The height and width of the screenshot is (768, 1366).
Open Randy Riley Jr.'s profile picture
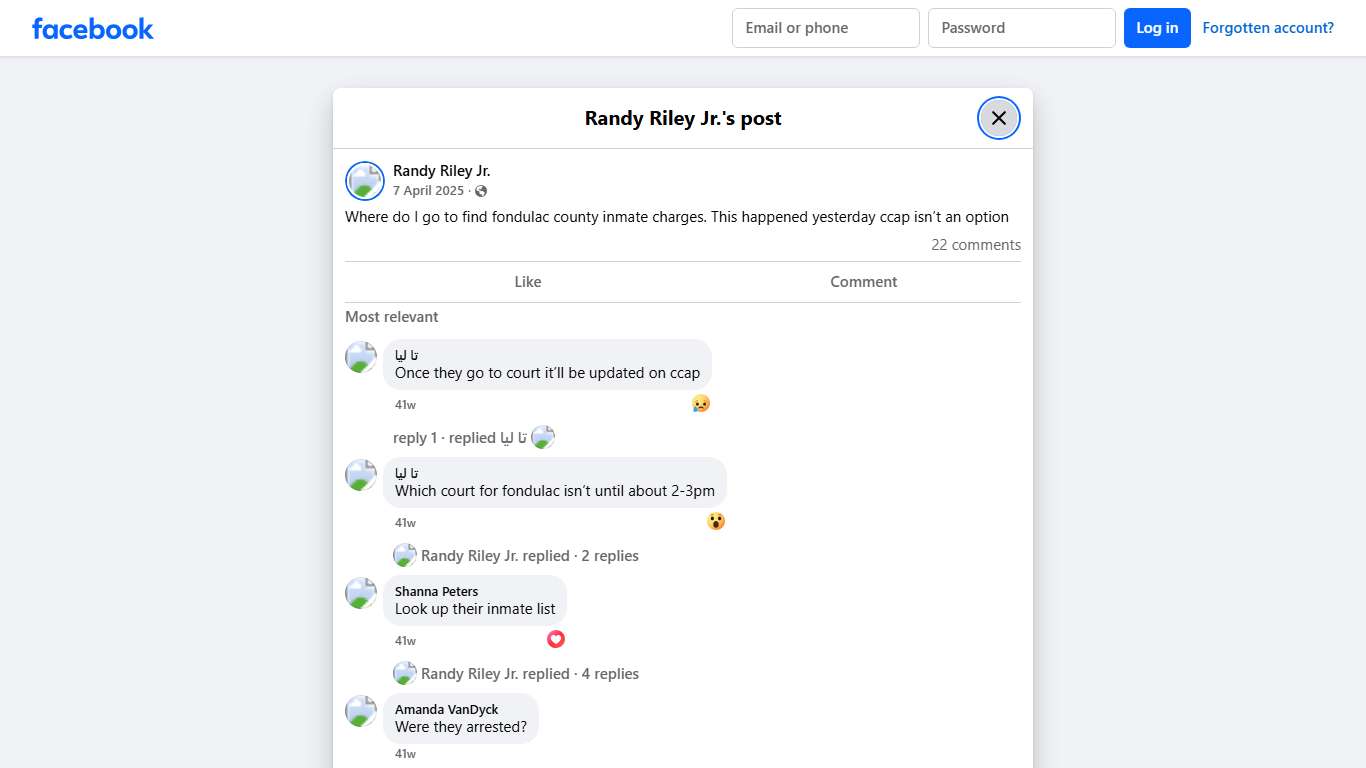364,180
